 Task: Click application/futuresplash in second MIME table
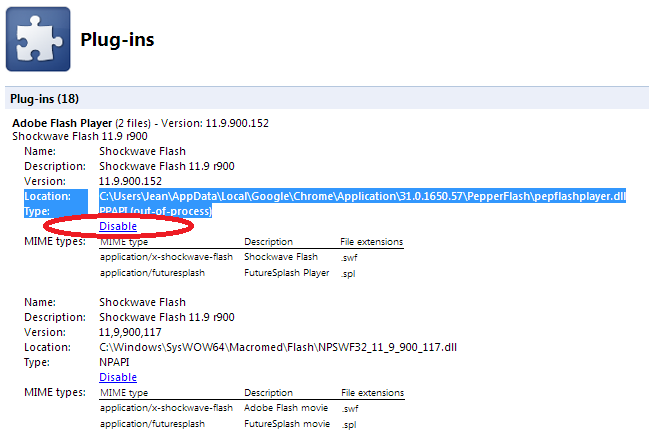coord(152,424)
